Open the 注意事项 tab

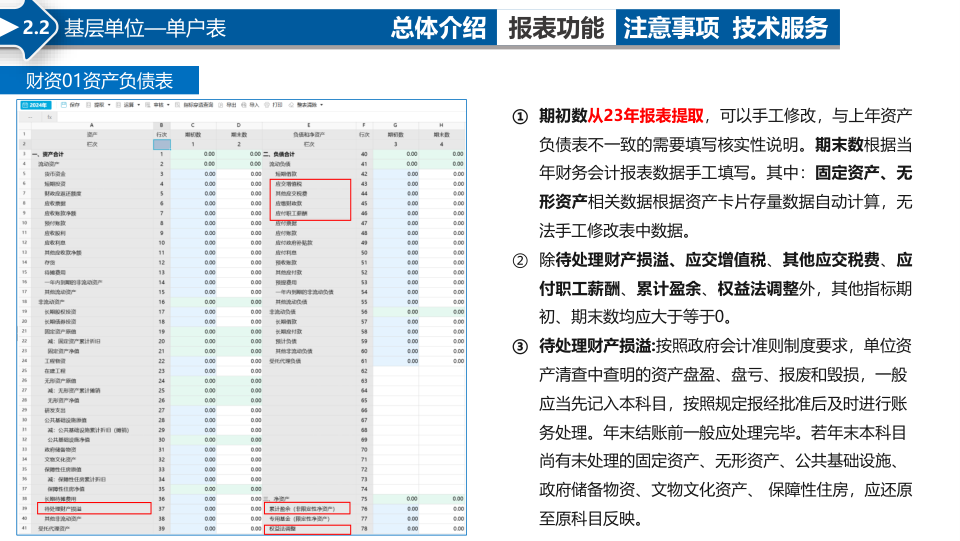[670, 28]
